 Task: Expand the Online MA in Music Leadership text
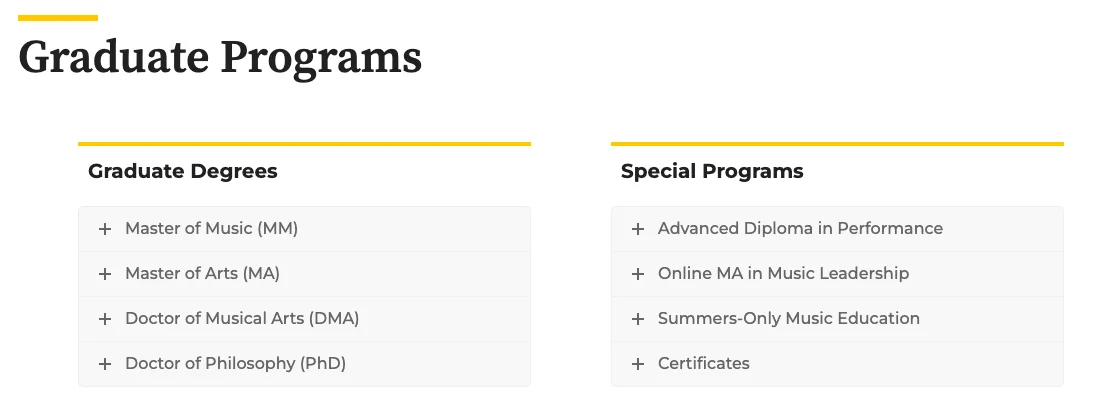coord(783,274)
